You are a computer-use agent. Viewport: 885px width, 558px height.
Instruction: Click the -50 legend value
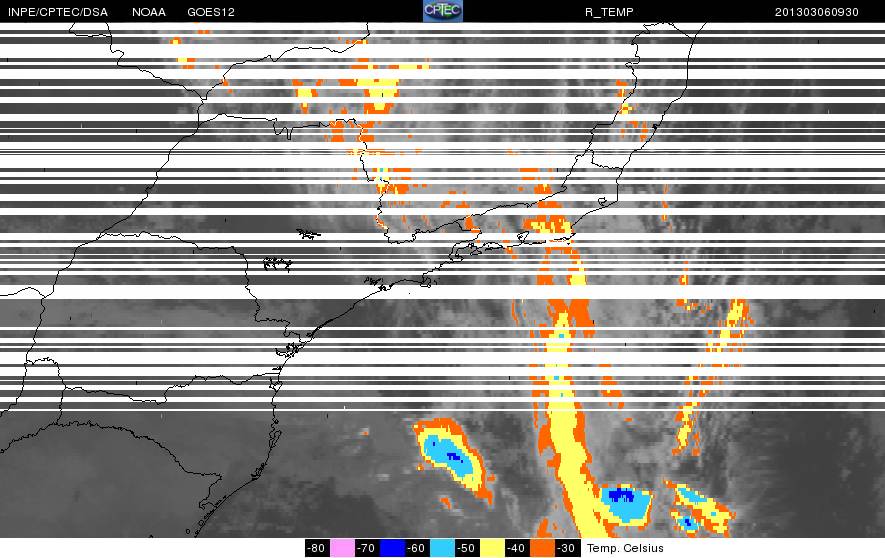(467, 548)
